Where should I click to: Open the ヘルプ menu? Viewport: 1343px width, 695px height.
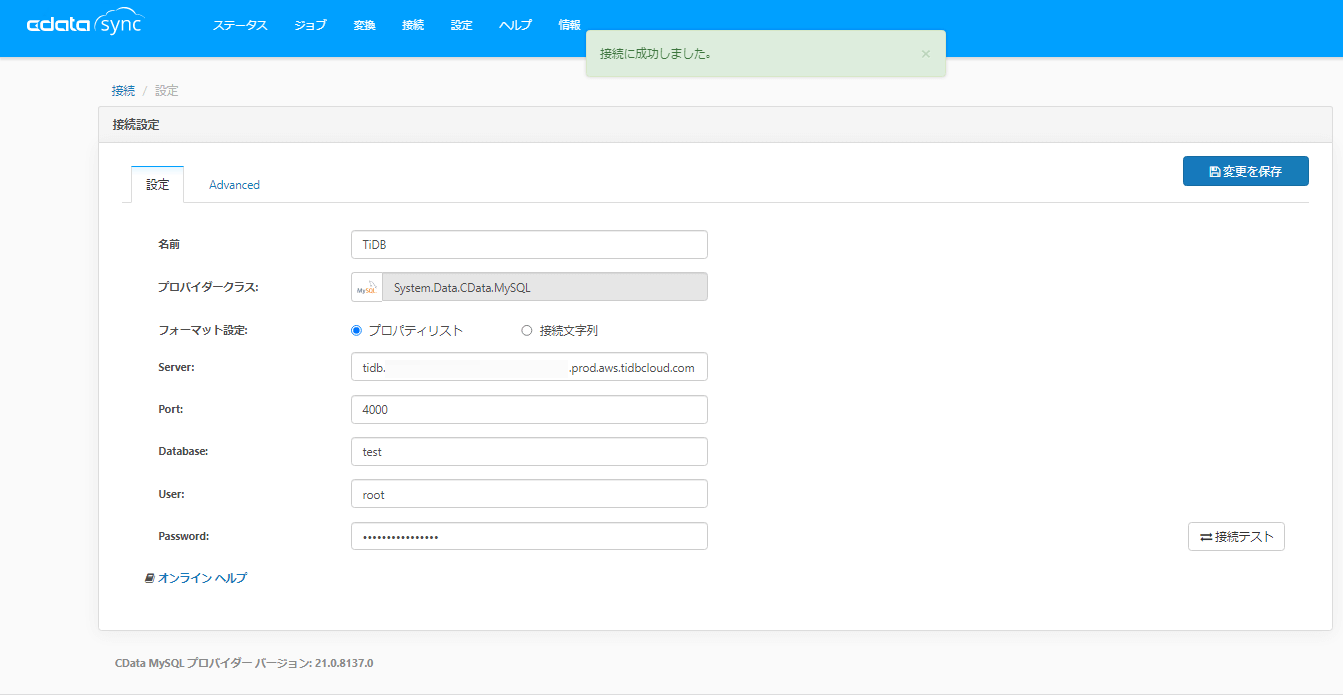click(515, 26)
